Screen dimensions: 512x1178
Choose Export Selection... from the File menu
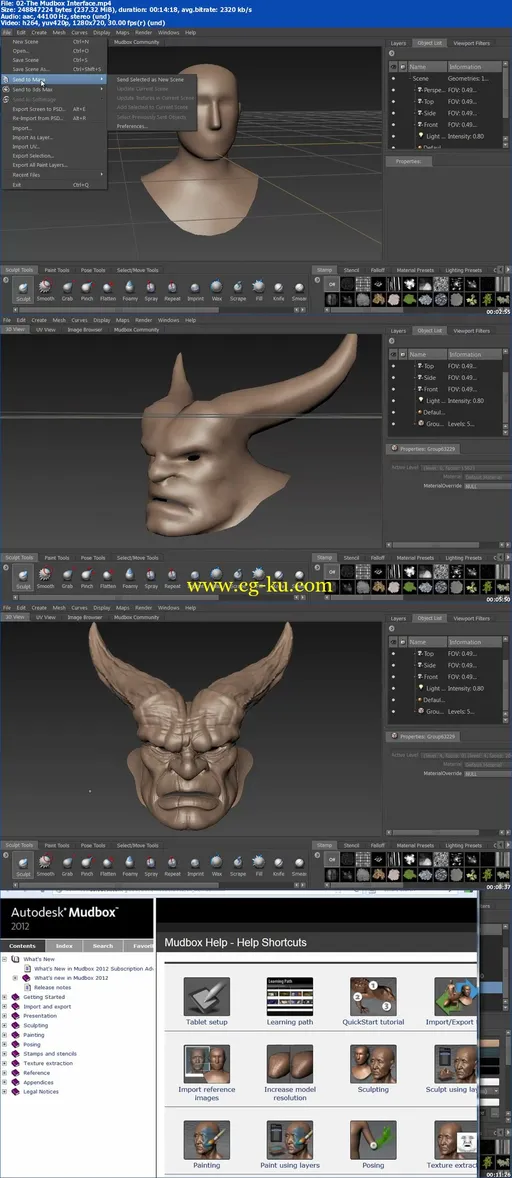54,156
